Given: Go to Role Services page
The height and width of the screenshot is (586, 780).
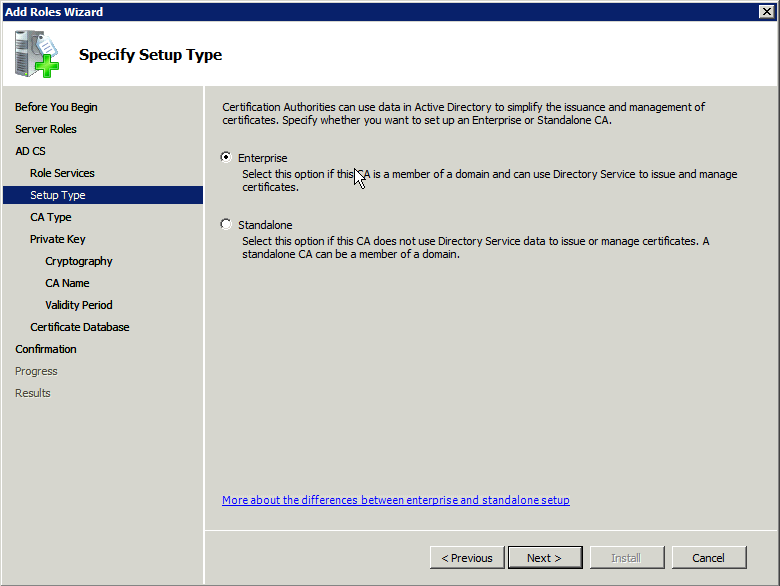Looking at the screenshot, I should point(62,173).
